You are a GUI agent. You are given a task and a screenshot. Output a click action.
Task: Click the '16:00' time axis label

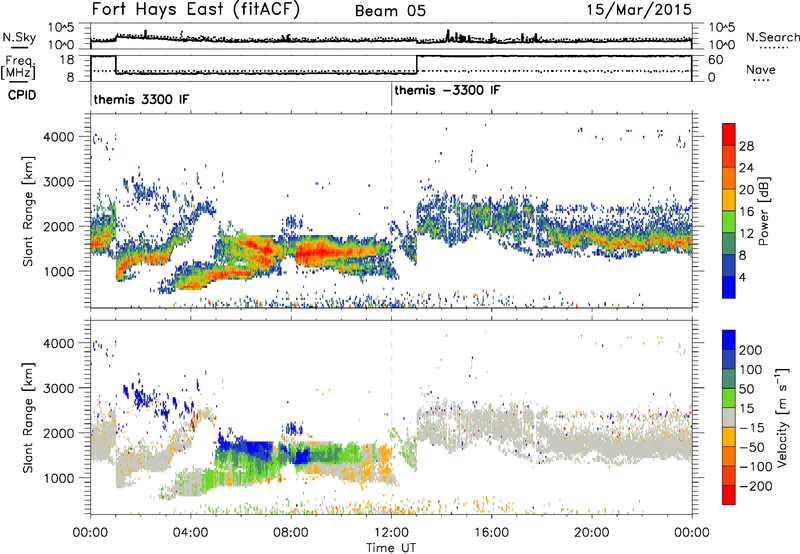[491, 533]
